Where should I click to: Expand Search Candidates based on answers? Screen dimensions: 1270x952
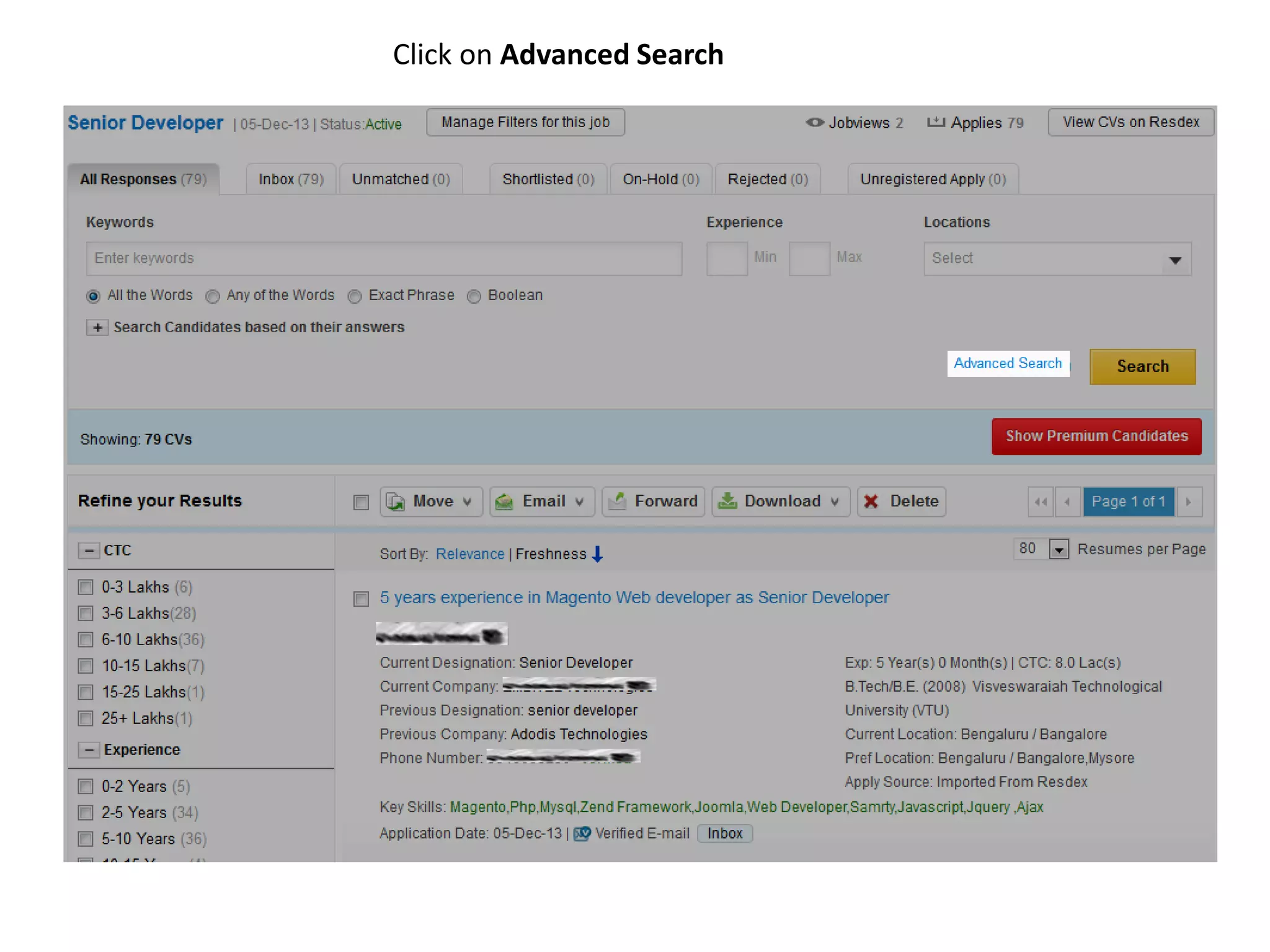(97, 327)
